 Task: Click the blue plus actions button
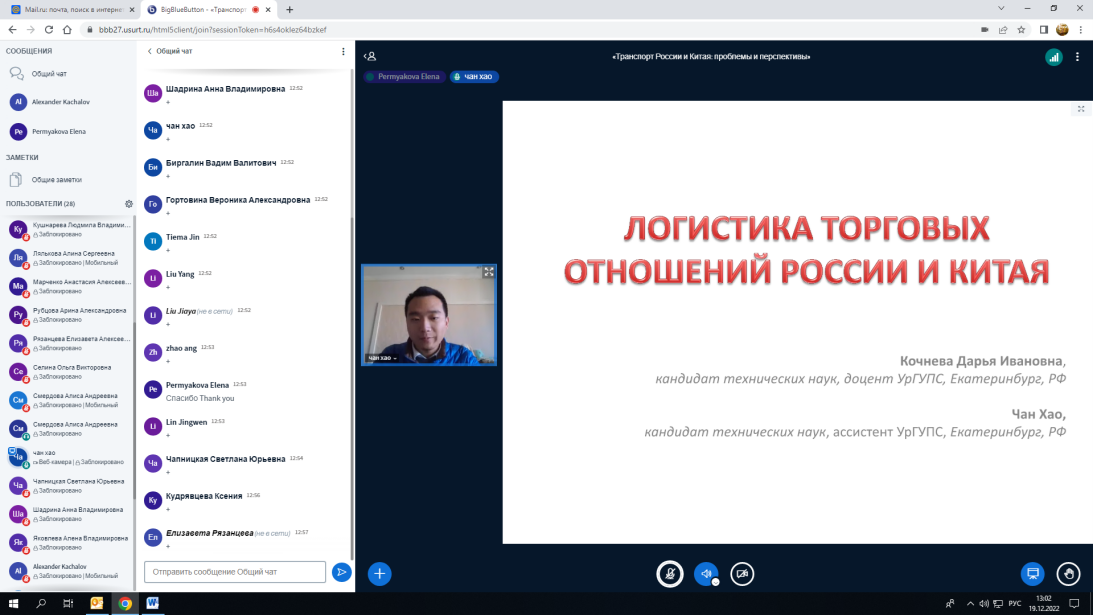pyautogui.click(x=379, y=573)
